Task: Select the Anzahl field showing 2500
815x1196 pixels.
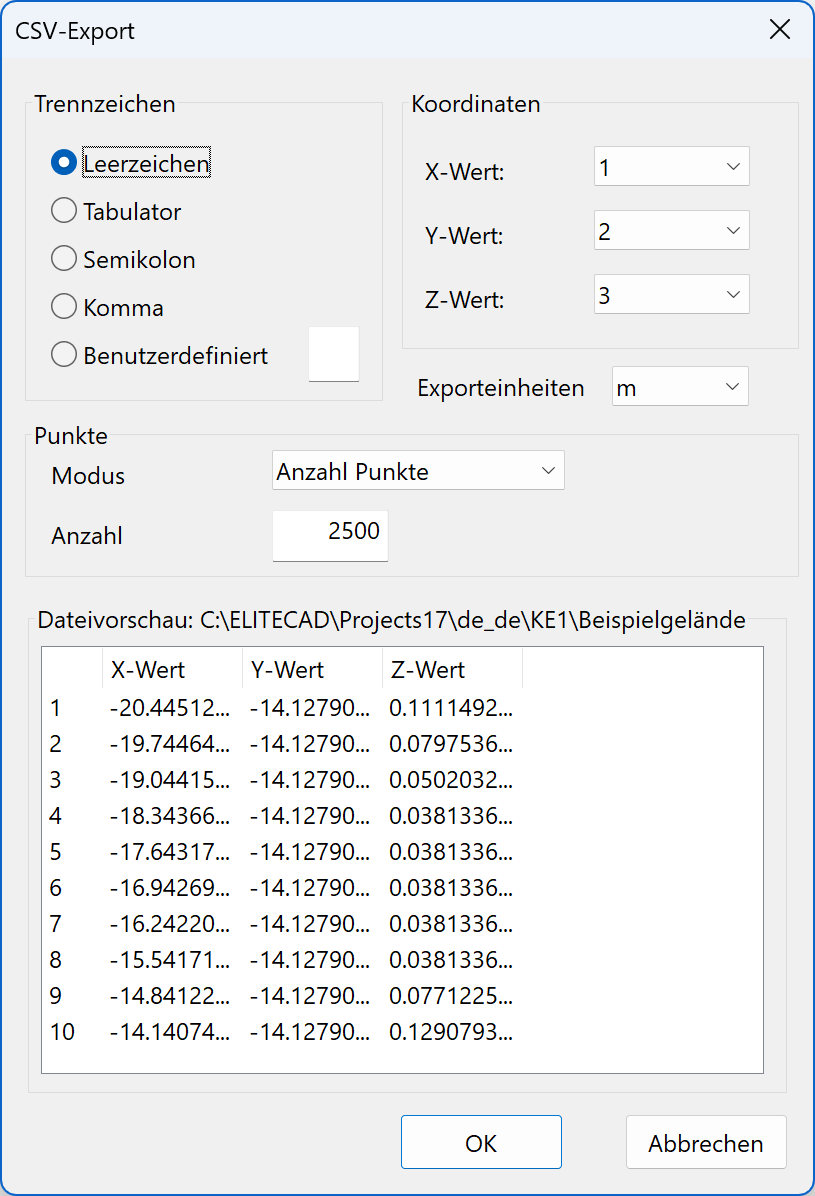Action: [330, 536]
